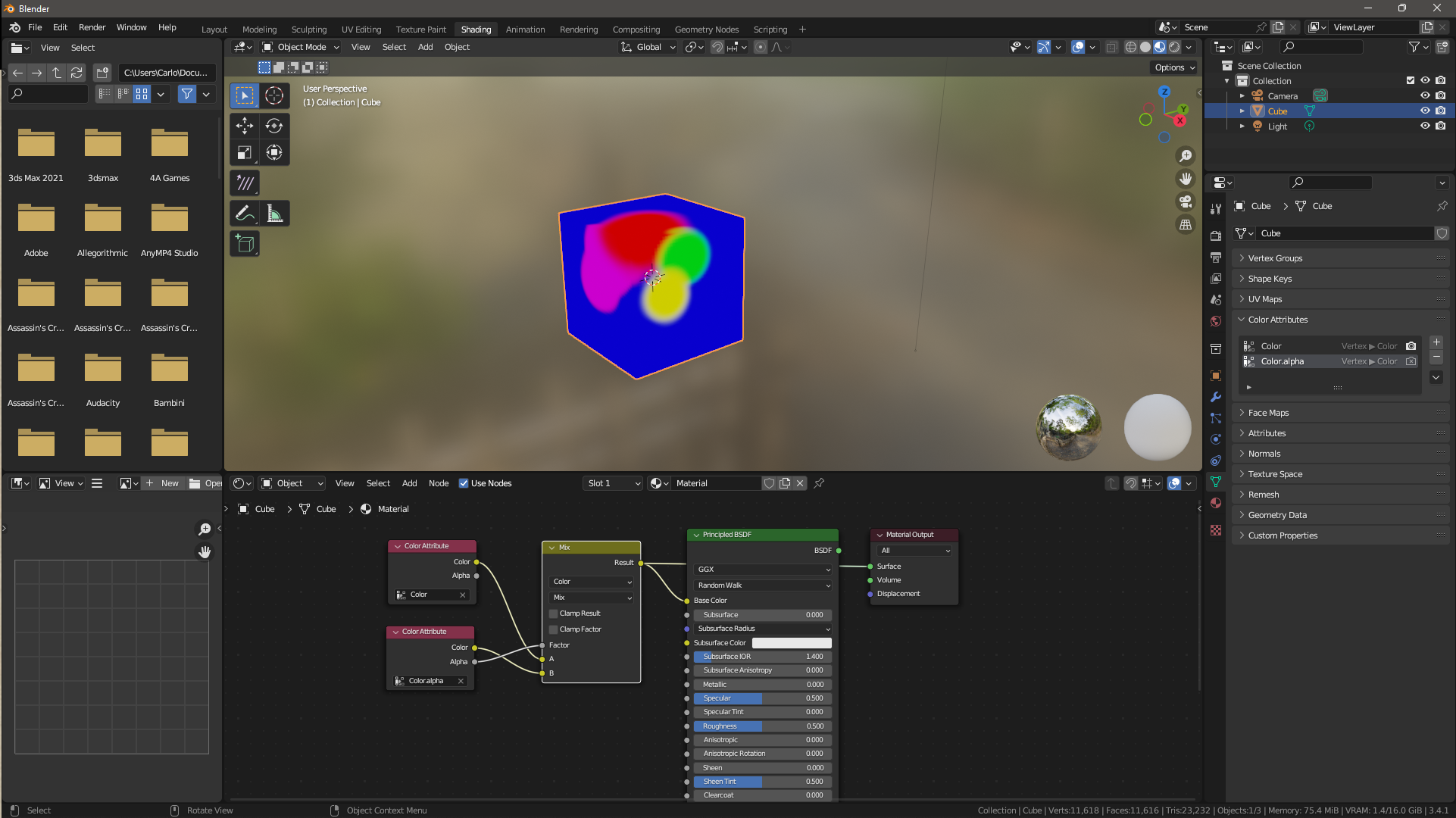This screenshot has width=1456, height=818.
Task: Open the Object Mode dropdown
Action: (300, 47)
